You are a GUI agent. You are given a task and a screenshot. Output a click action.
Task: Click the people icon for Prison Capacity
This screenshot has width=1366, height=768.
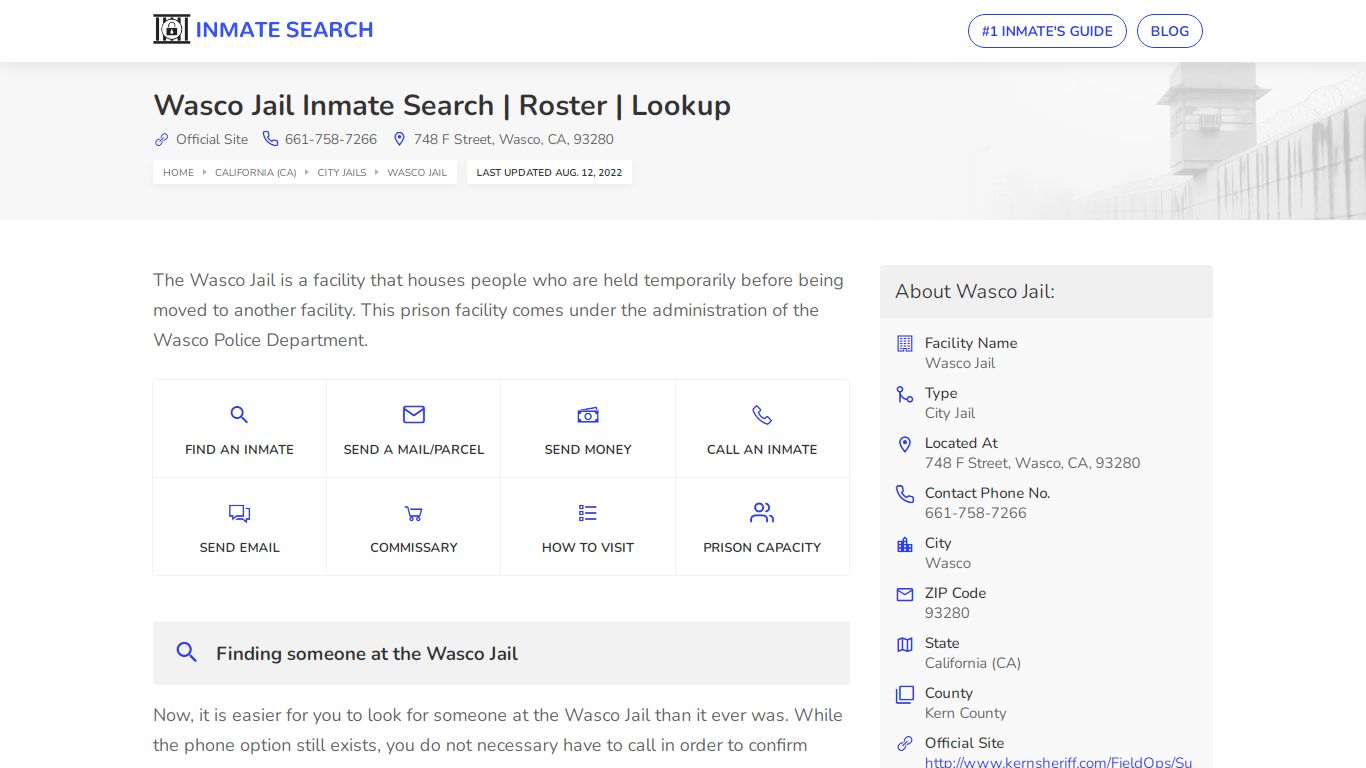tap(762, 513)
